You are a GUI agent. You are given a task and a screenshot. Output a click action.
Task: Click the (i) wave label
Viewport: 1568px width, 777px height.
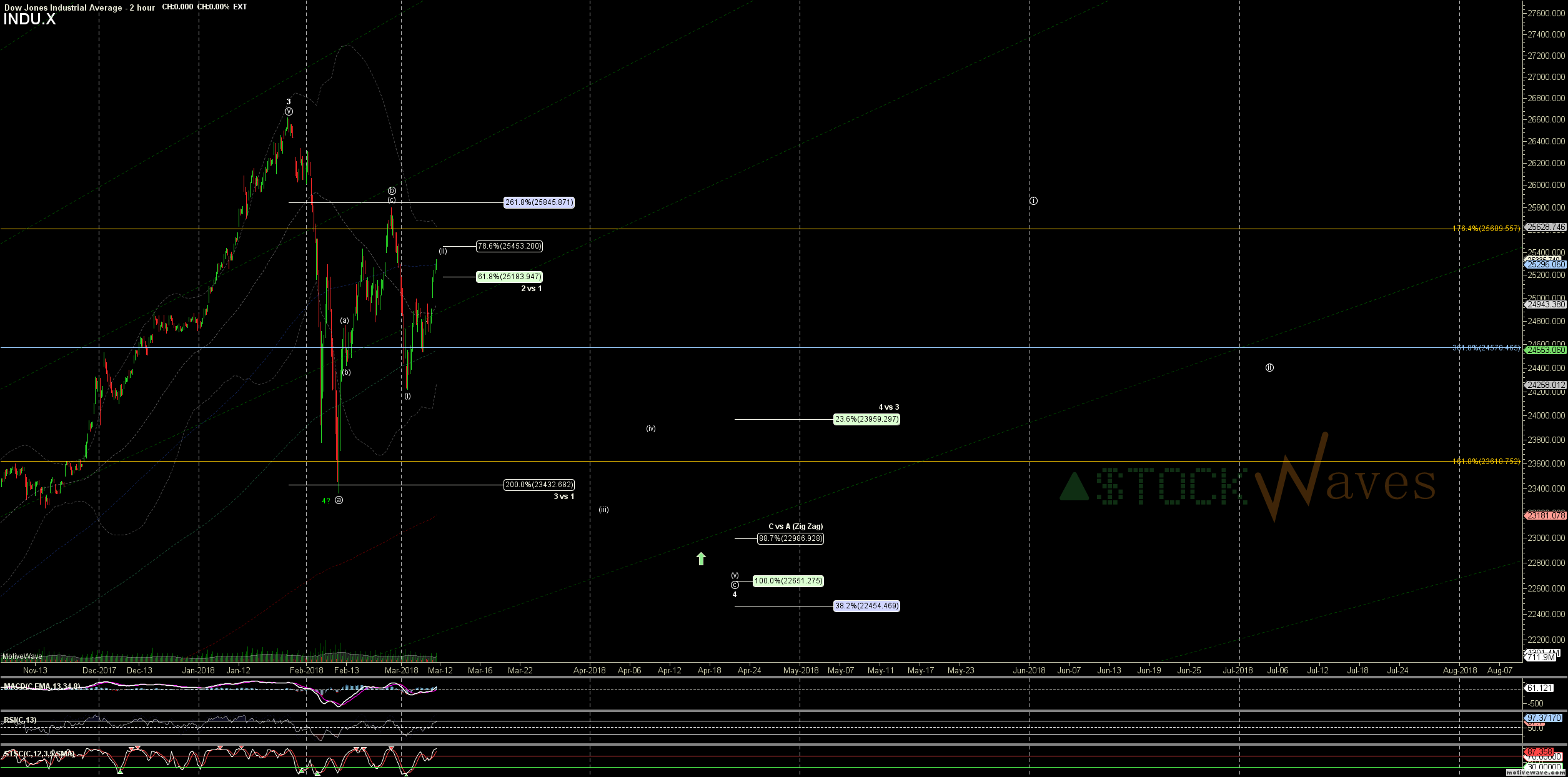407,396
